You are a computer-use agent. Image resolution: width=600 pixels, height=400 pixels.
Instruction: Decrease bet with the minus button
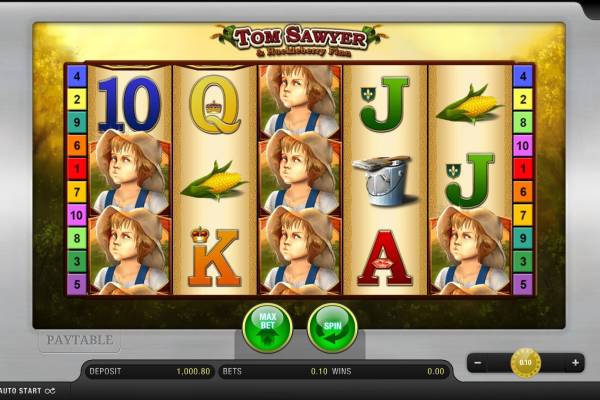[478, 362]
